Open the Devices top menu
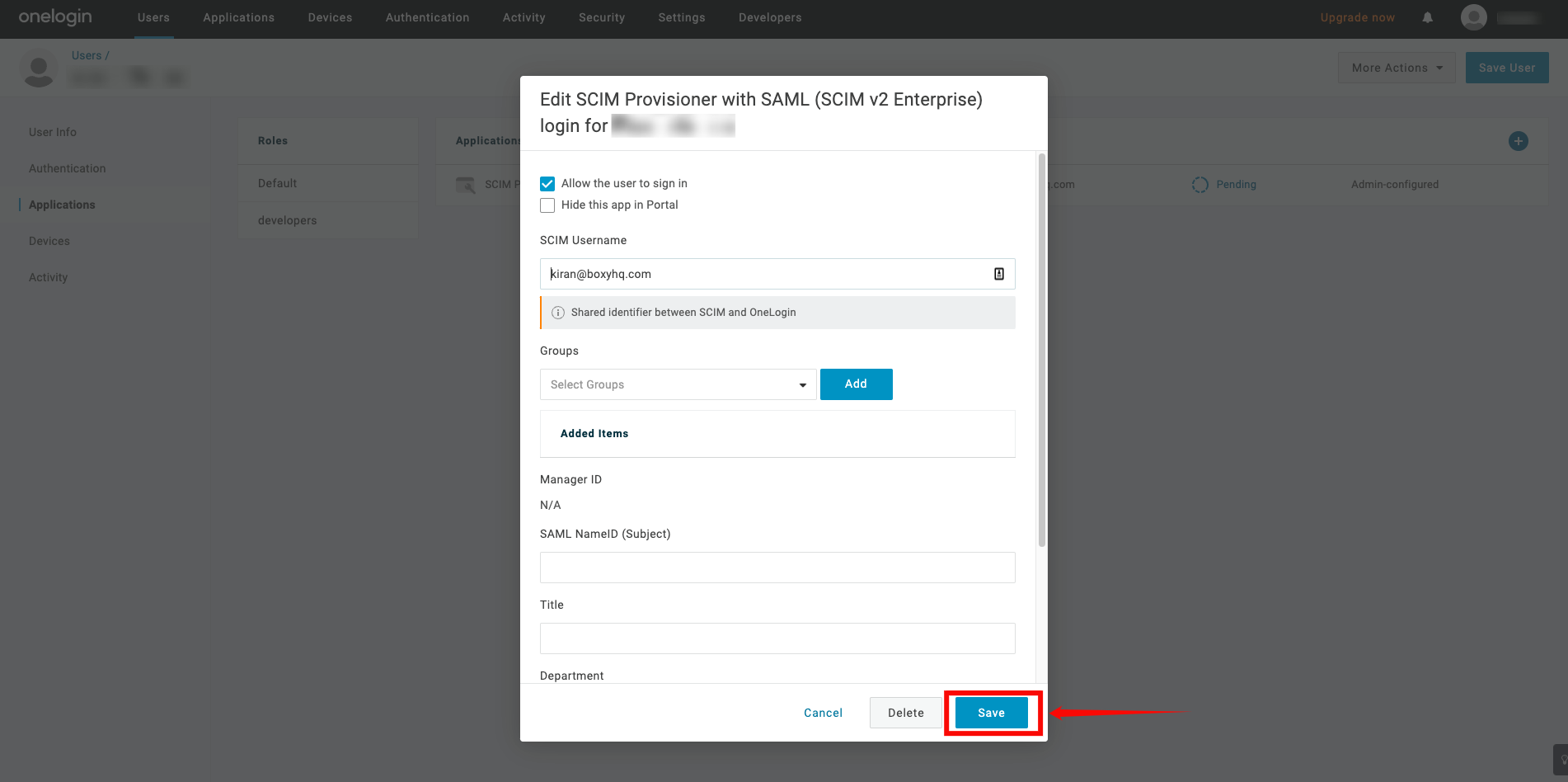Viewport: 1568px width, 782px height. (x=330, y=17)
